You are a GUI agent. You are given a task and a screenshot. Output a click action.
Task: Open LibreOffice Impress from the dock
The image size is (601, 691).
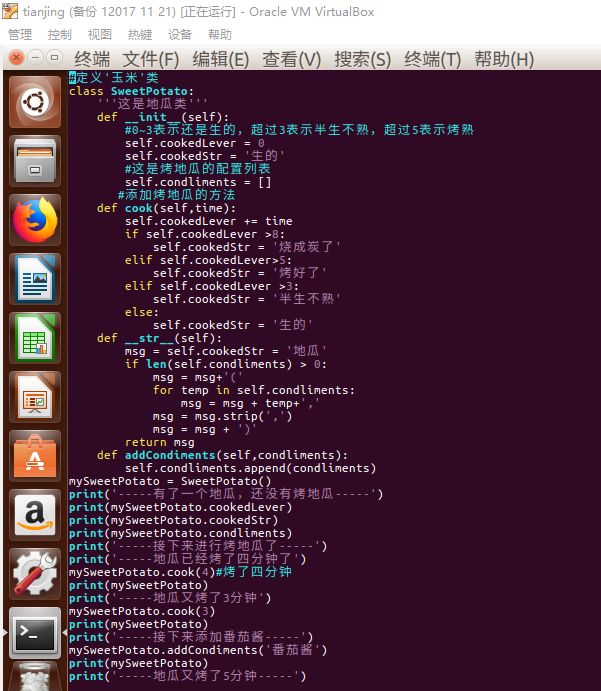click(x=35, y=397)
